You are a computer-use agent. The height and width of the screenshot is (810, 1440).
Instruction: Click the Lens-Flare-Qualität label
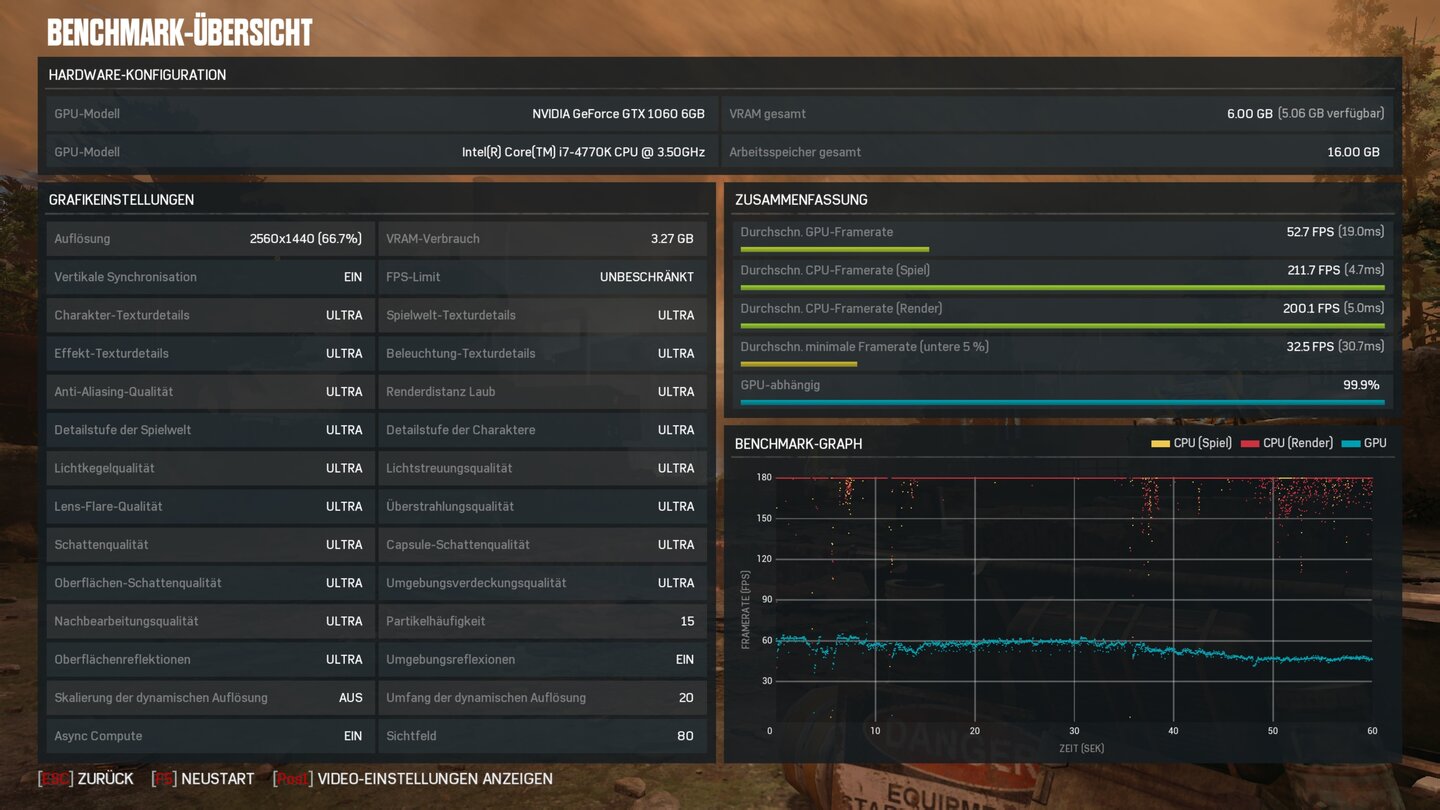tap(108, 506)
